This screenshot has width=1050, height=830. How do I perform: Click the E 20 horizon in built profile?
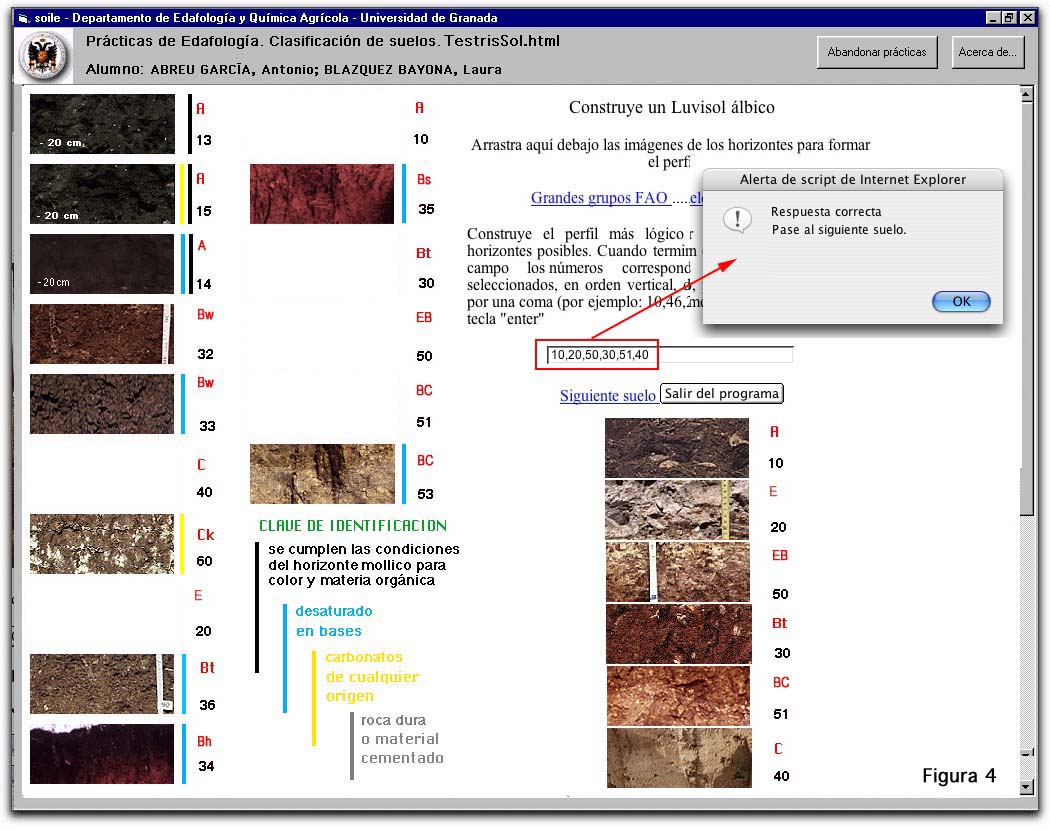(677, 510)
